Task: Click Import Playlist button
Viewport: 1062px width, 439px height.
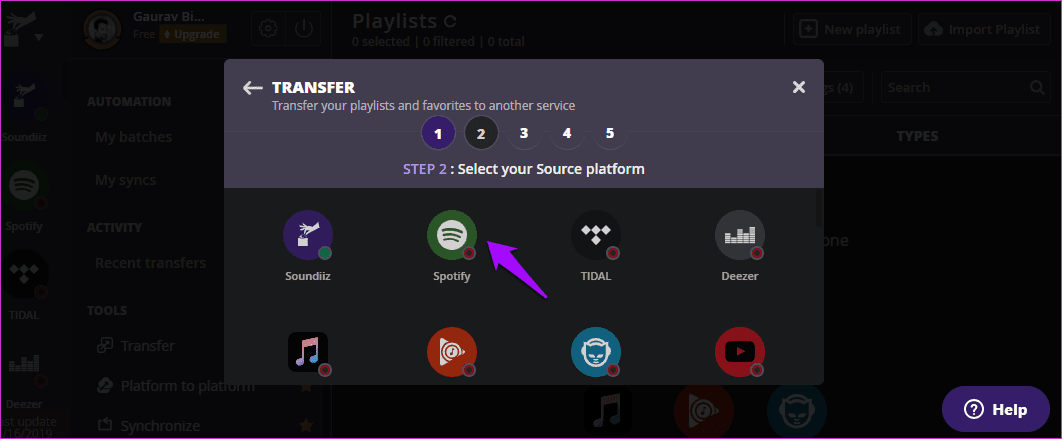Action: point(985,29)
